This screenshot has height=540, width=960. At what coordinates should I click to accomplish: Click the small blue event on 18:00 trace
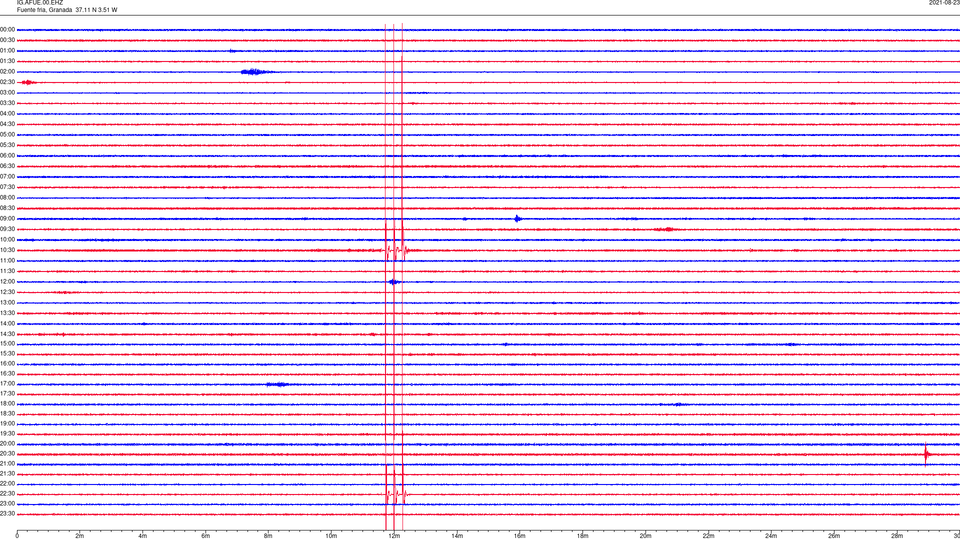tap(677, 404)
